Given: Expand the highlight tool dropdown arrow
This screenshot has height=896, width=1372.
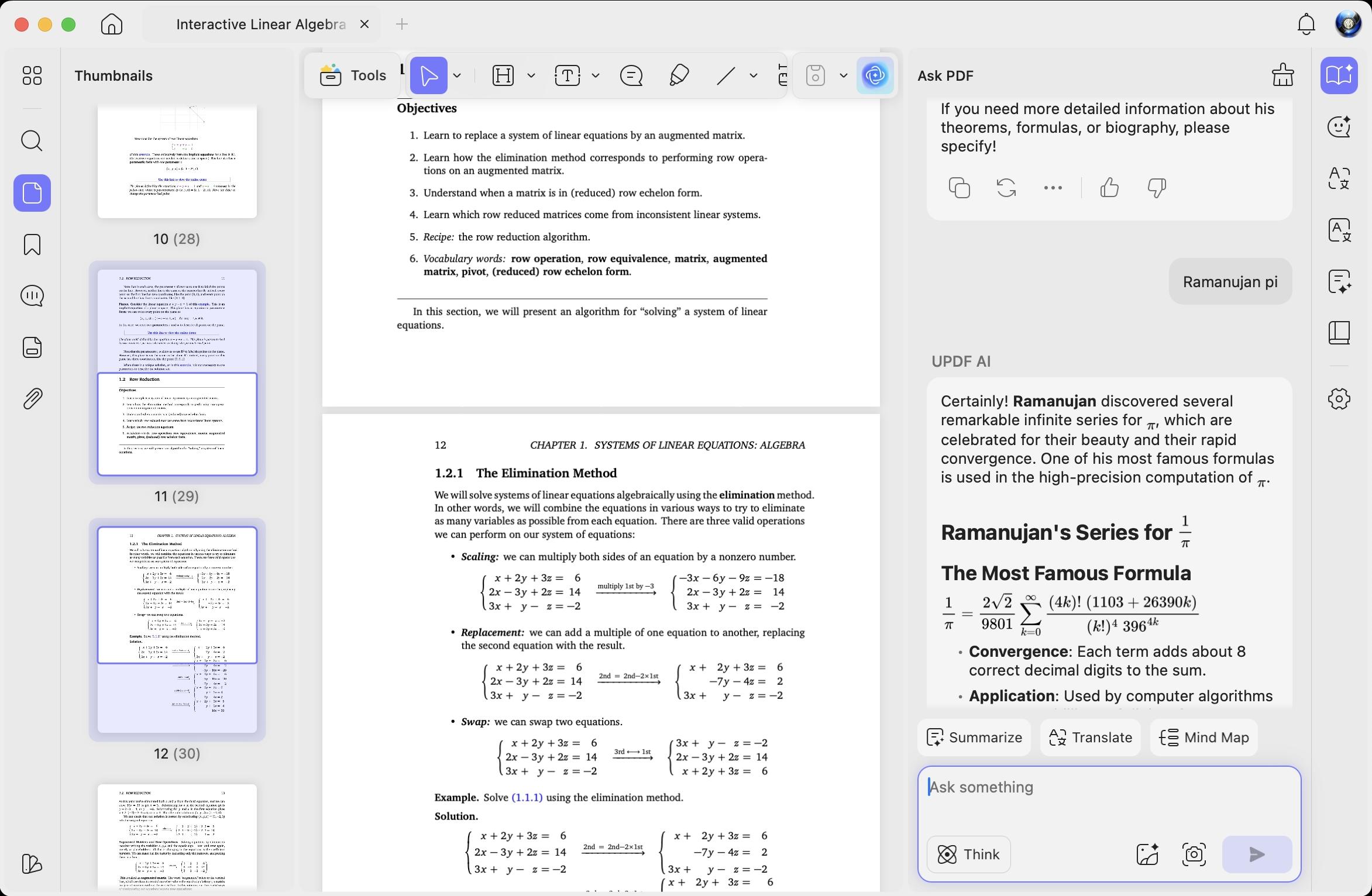Looking at the screenshot, I should coord(531,75).
